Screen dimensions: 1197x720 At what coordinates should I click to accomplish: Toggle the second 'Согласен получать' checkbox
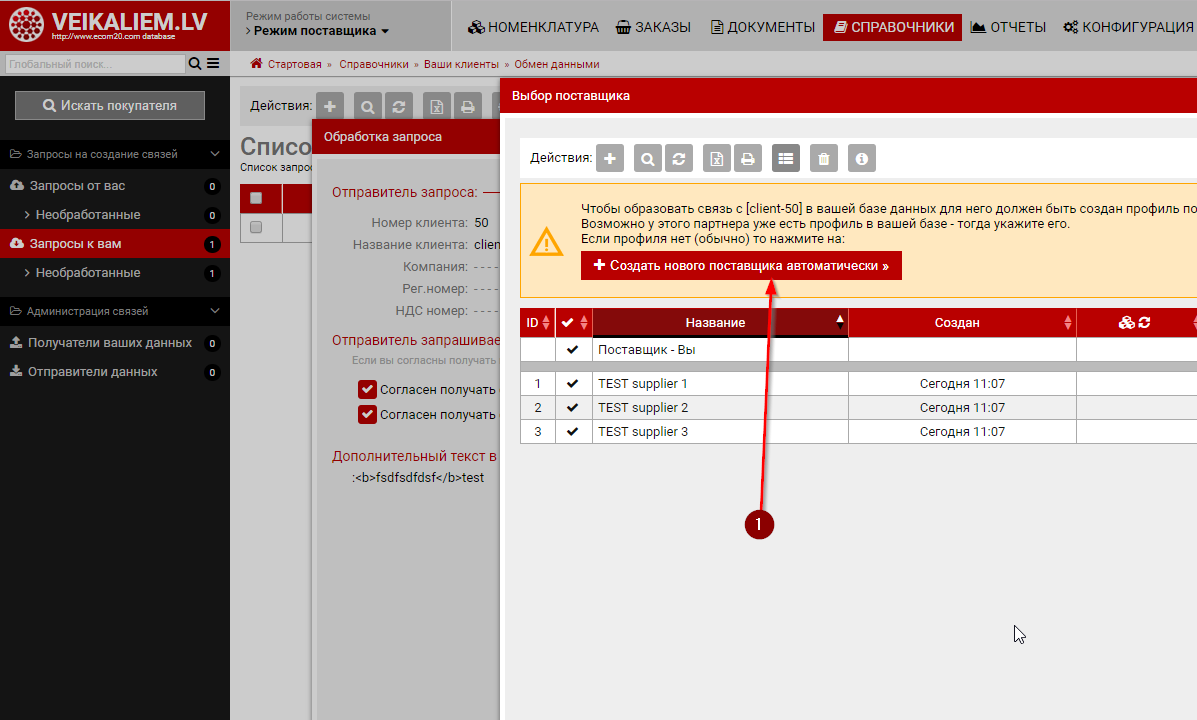point(367,414)
